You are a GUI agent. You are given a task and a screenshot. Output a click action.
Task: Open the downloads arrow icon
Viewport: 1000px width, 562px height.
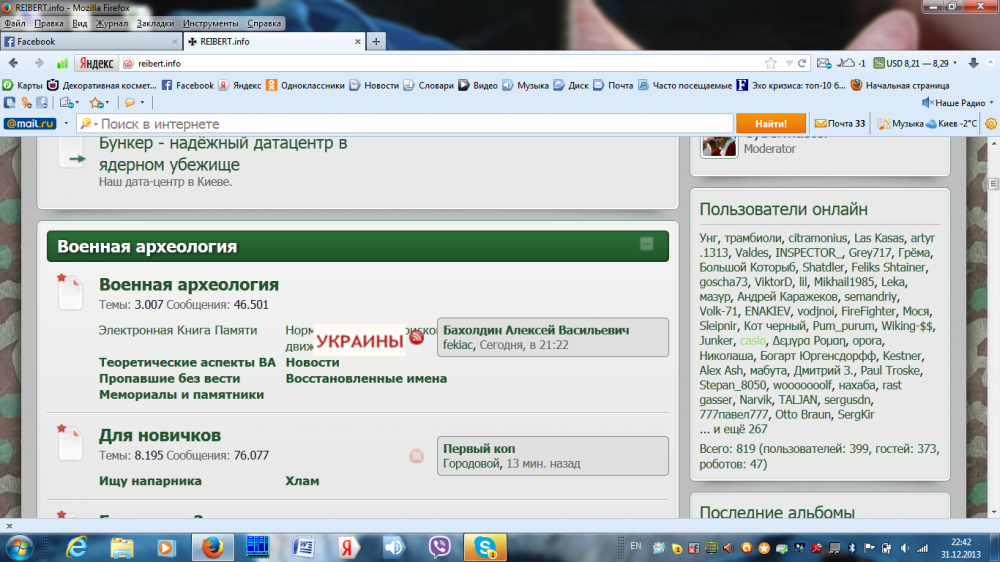point(973,63)
